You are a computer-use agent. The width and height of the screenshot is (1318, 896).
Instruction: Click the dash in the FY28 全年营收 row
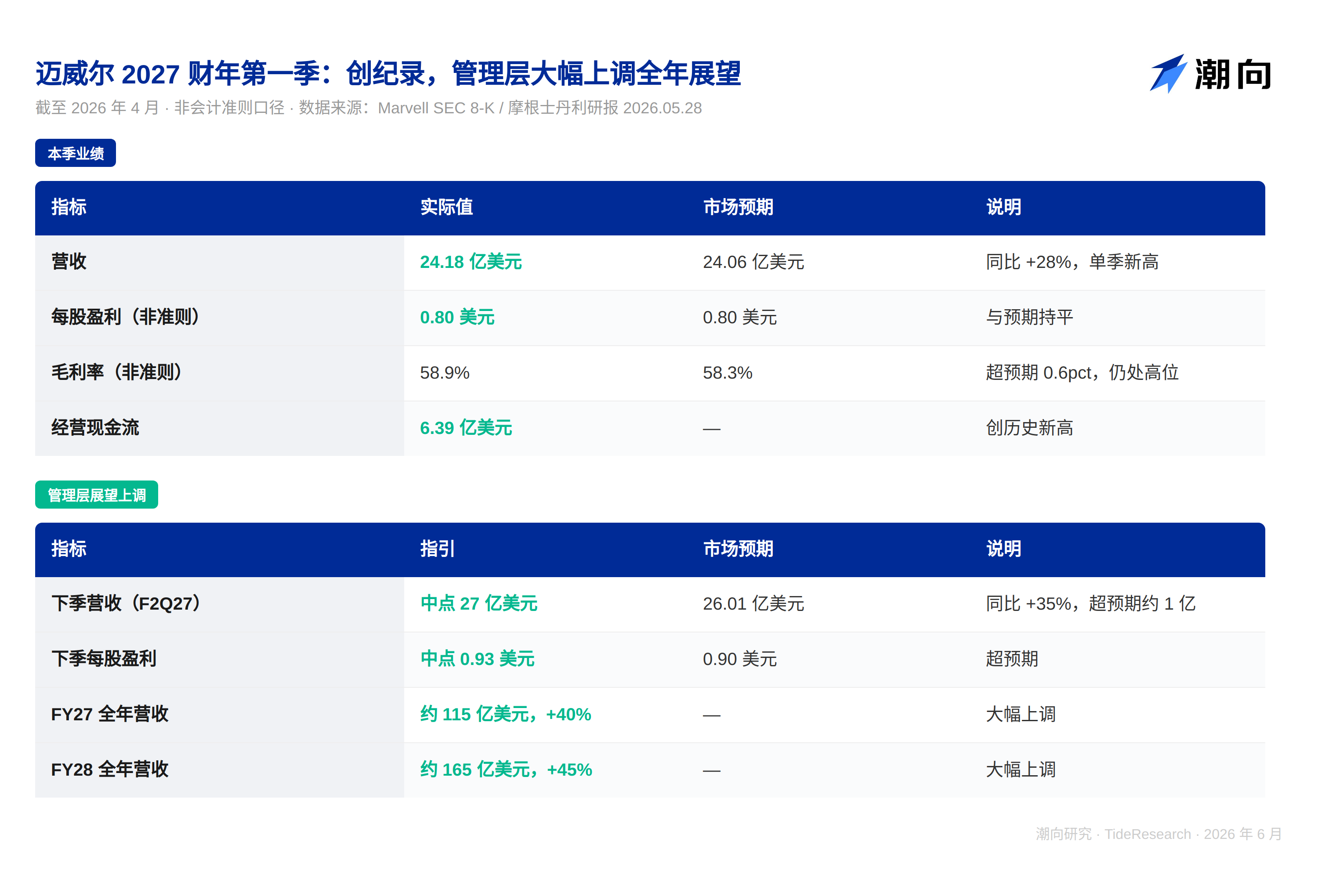[712, 771]
